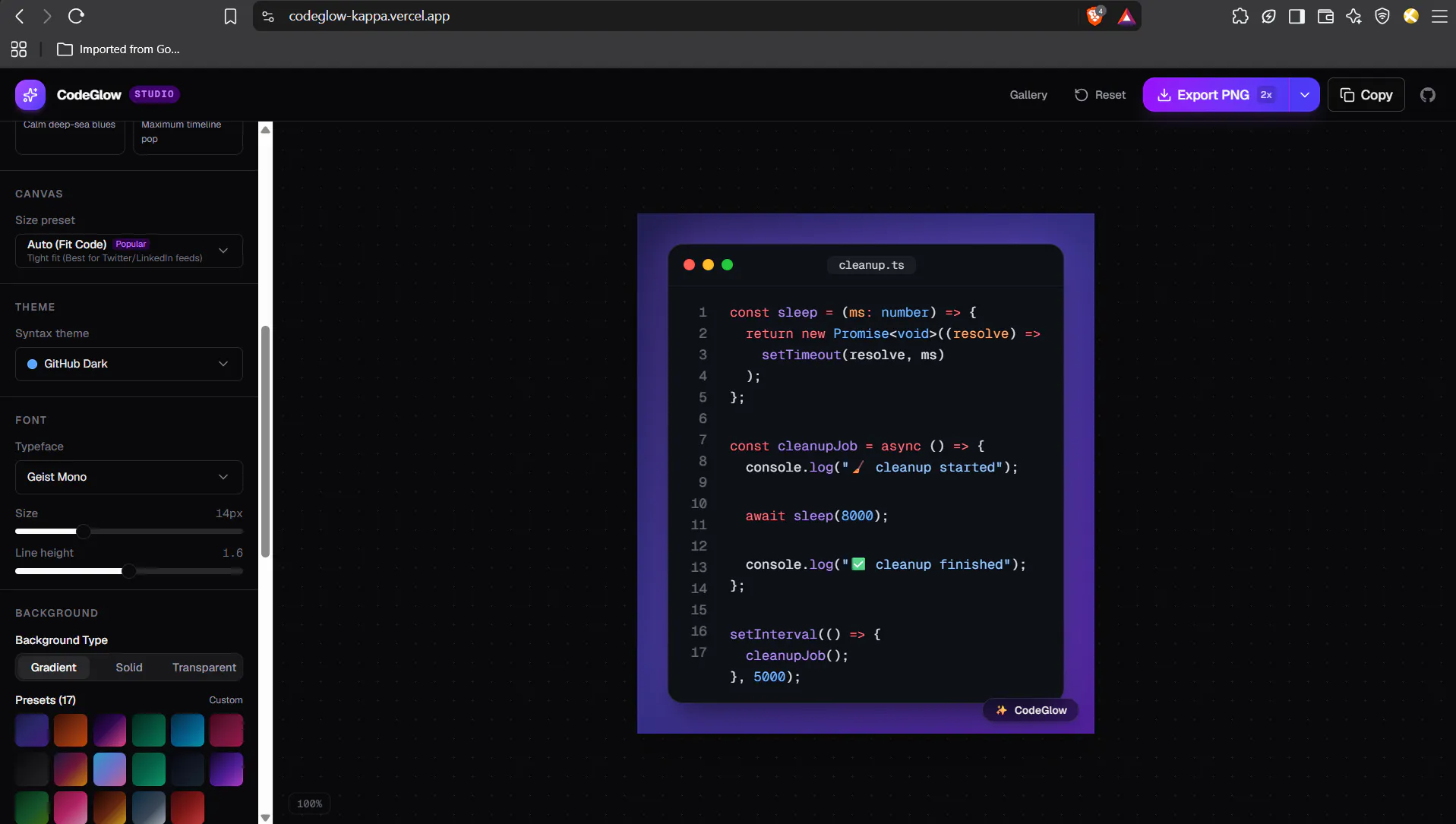Screen dimensions: 1456x824
Task: Click the sidebar vertical scrollbar
Action: coord(265,442)
